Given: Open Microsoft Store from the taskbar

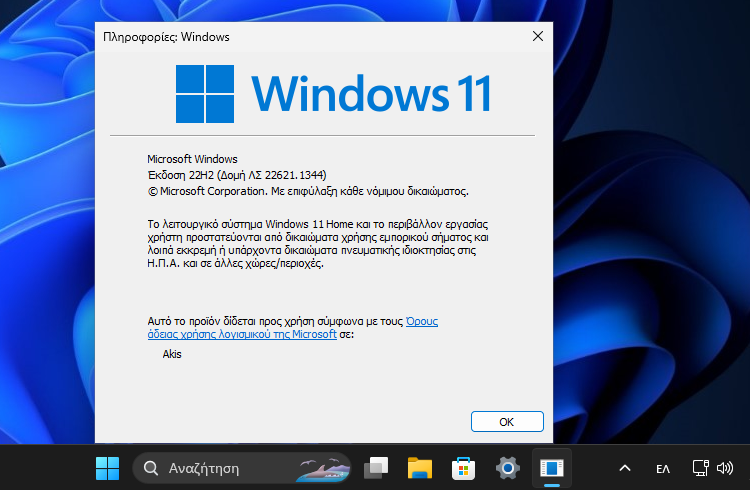Looking at the screenshot, I should (x=463, y=468).
